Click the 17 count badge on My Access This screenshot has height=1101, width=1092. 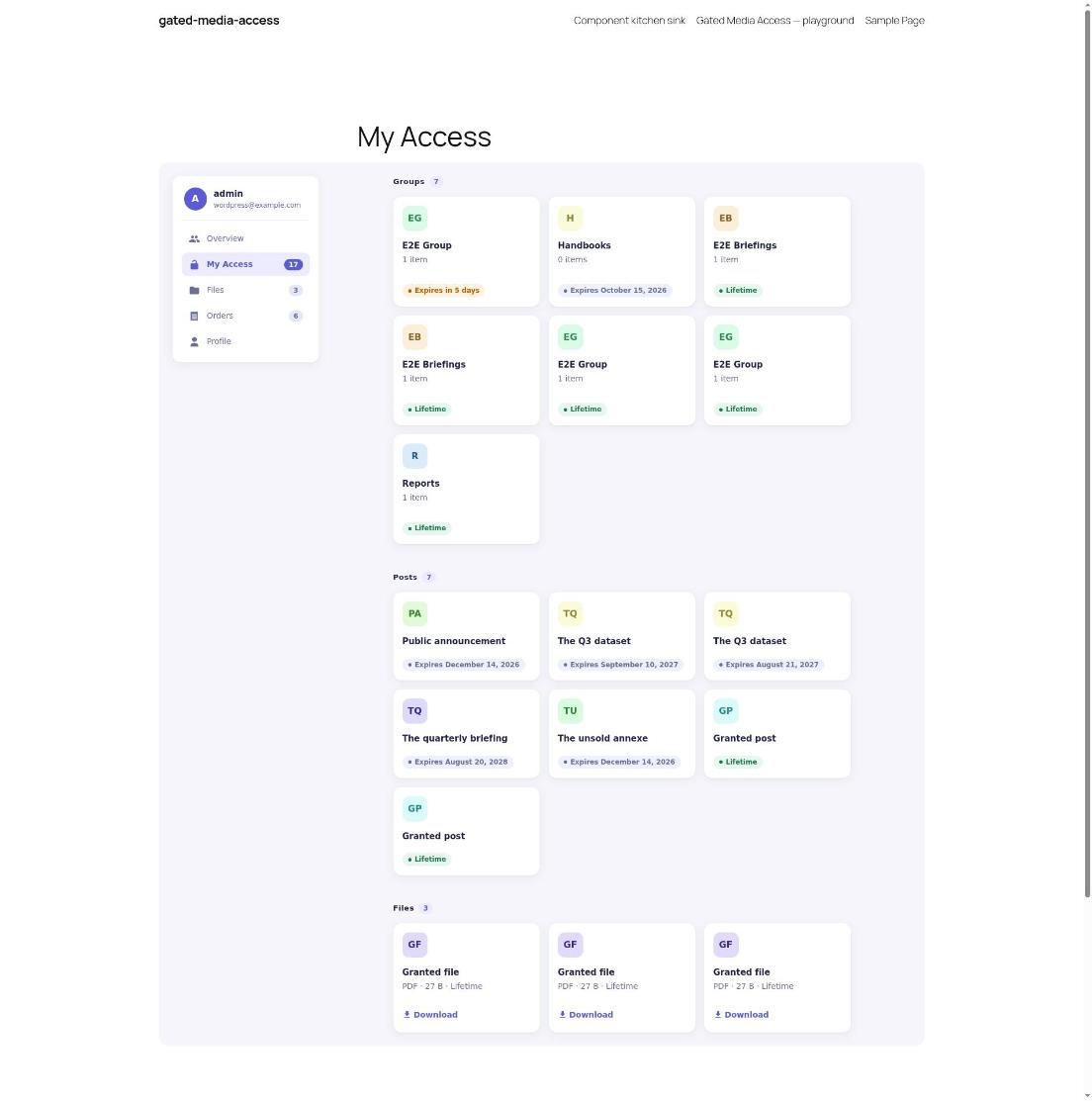(x=293, y=265)
